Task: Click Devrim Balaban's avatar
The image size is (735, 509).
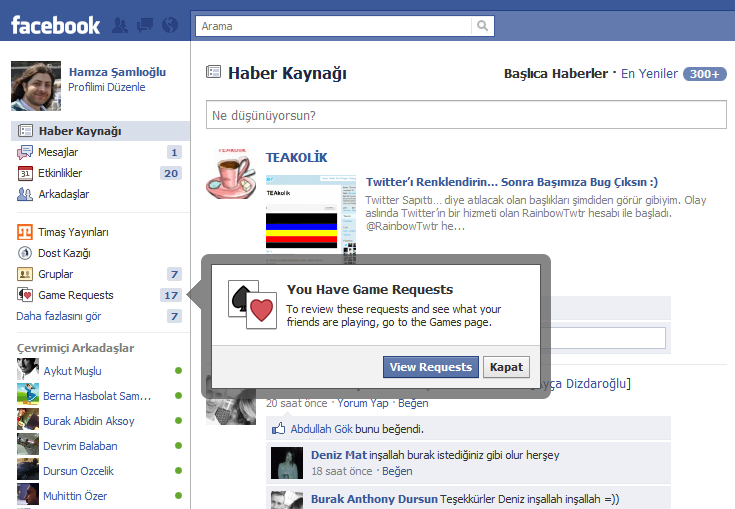Action: click(28, 445)
